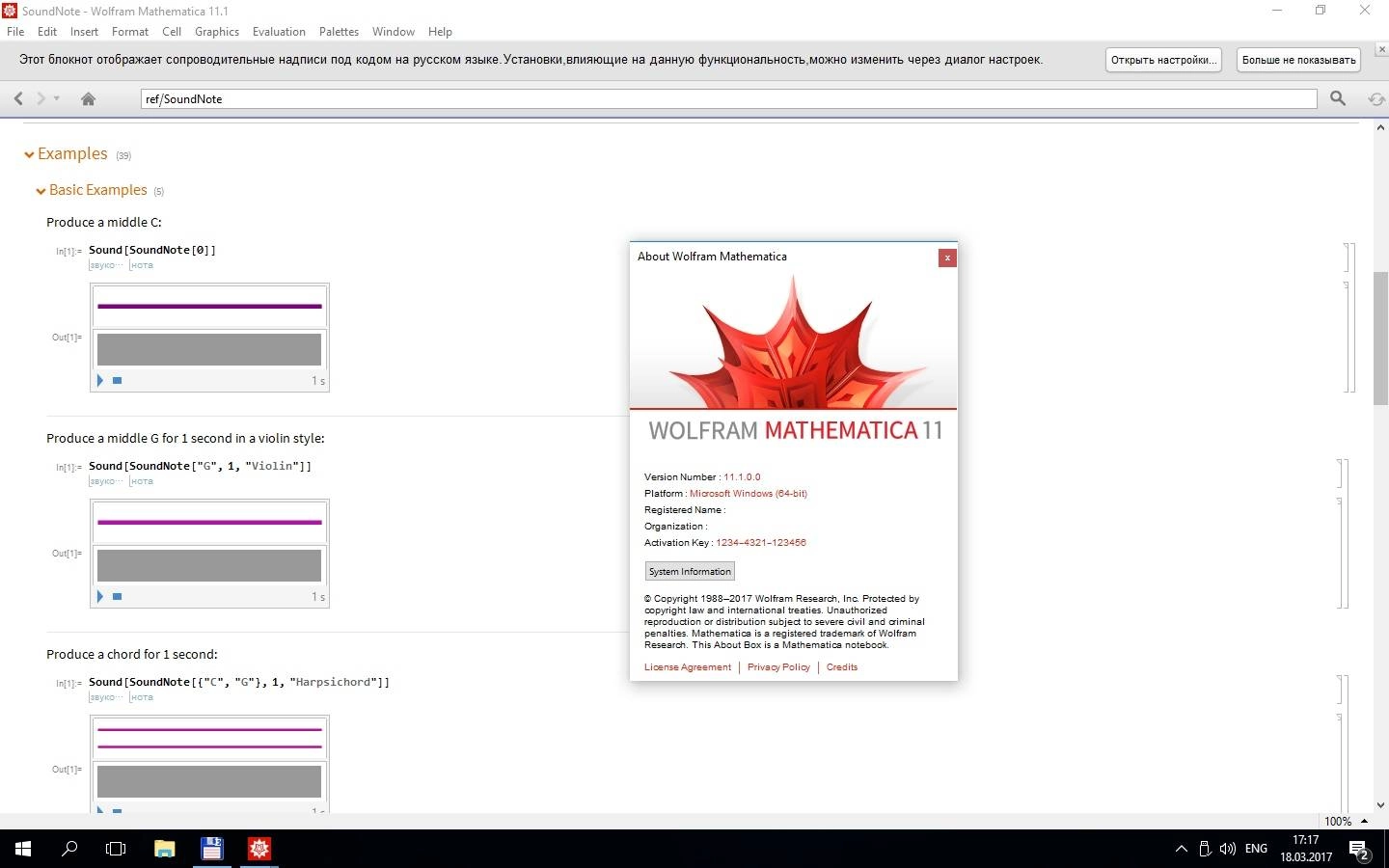This screenshot has height=868, width=1389.
Task: Close the code captions notification bar
Action: point(1381,49)
